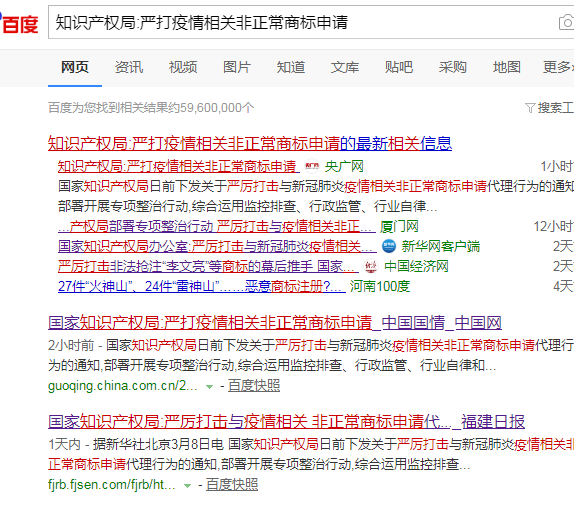The image size is (574, 511).
Task: Click the 新华网客户端 source name
Action: (x=440, y=246)
